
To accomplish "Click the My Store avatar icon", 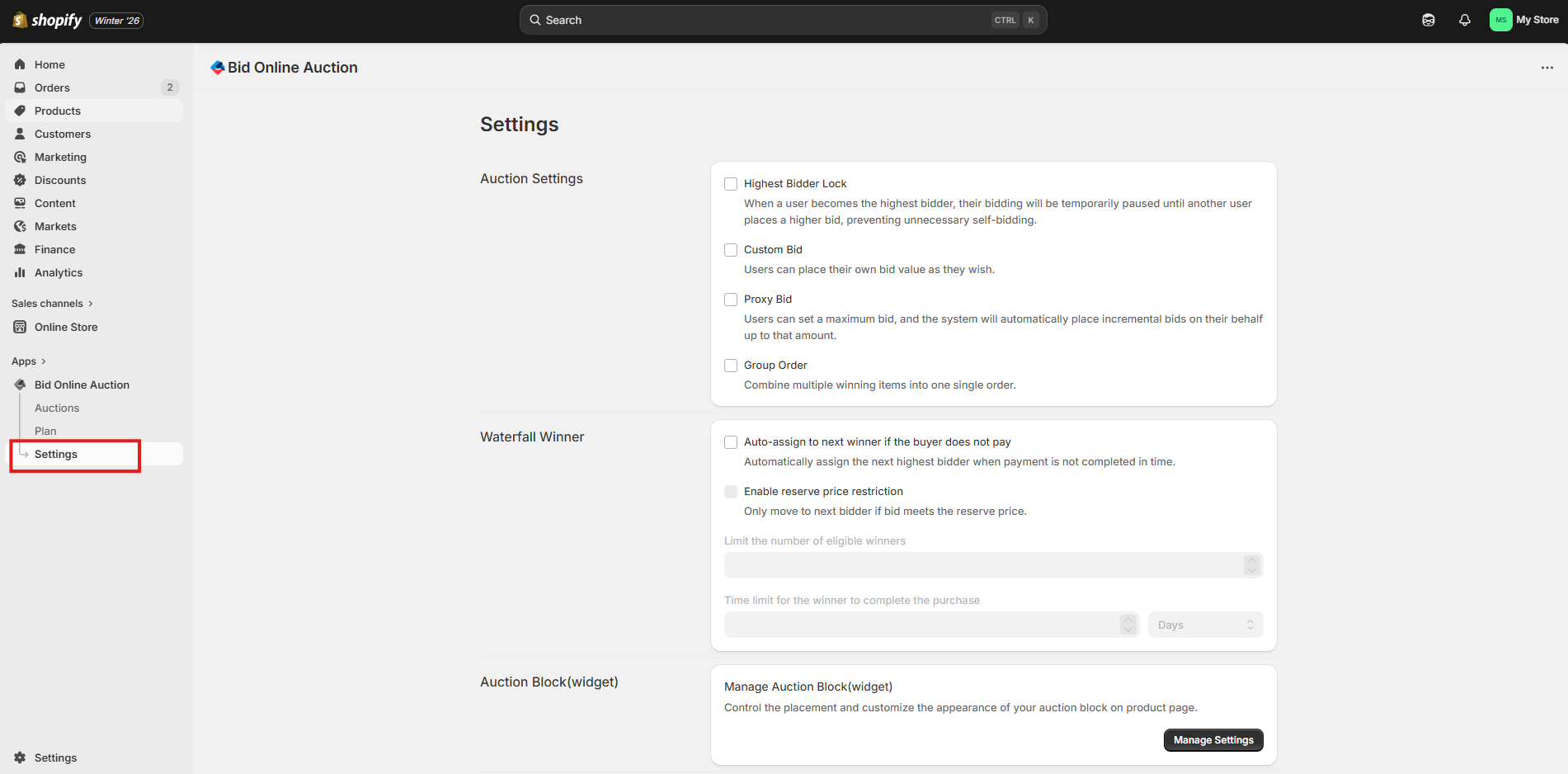I will pyautogui.click(x=1500, y=20).
